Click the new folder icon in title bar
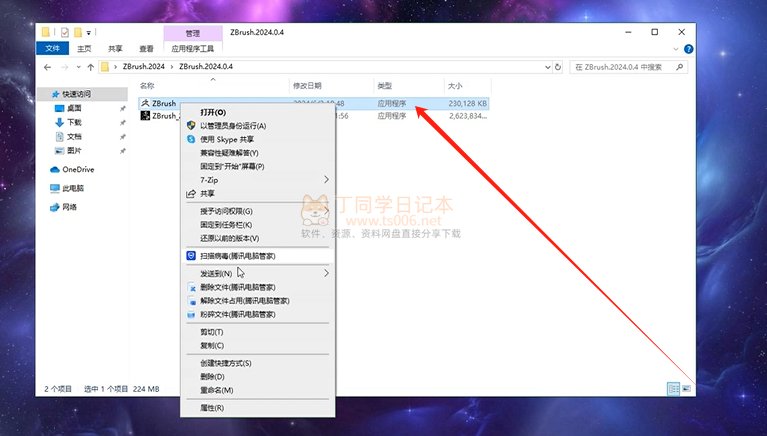Image resolution: width=767 pixels, height=436 pixels. [x=78, y=33]
